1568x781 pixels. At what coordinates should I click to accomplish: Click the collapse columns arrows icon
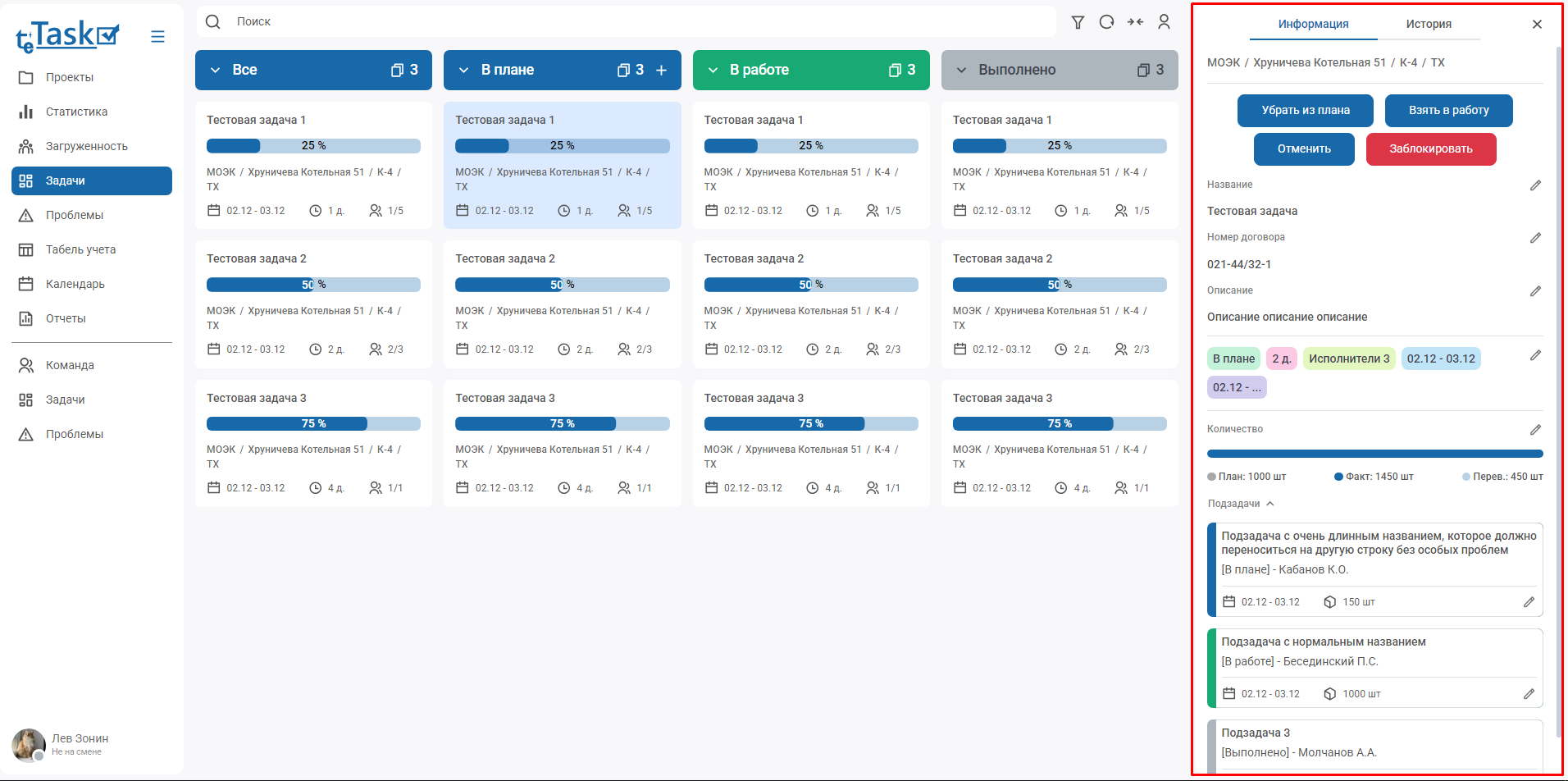[1135, 22]
